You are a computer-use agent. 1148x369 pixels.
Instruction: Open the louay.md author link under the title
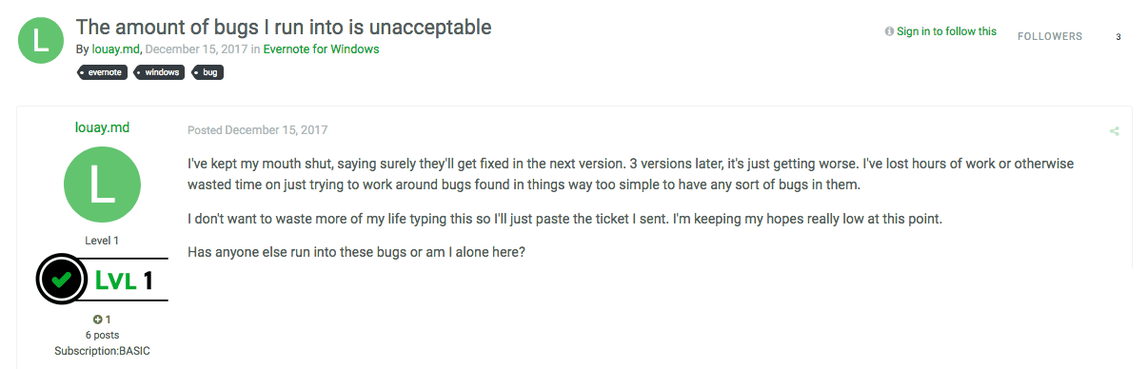pyautogui.click(x=116, y=50)
